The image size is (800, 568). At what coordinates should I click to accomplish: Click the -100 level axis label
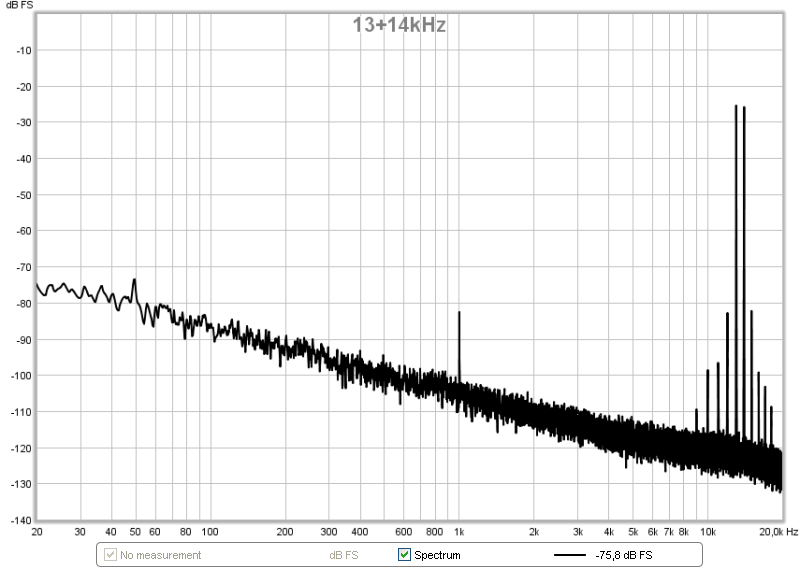coord(21,376)
